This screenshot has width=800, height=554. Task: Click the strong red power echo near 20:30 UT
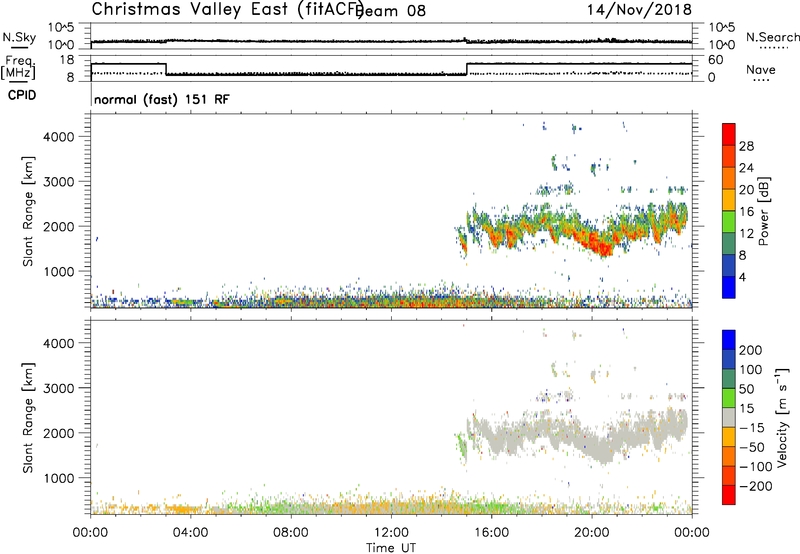603,248
